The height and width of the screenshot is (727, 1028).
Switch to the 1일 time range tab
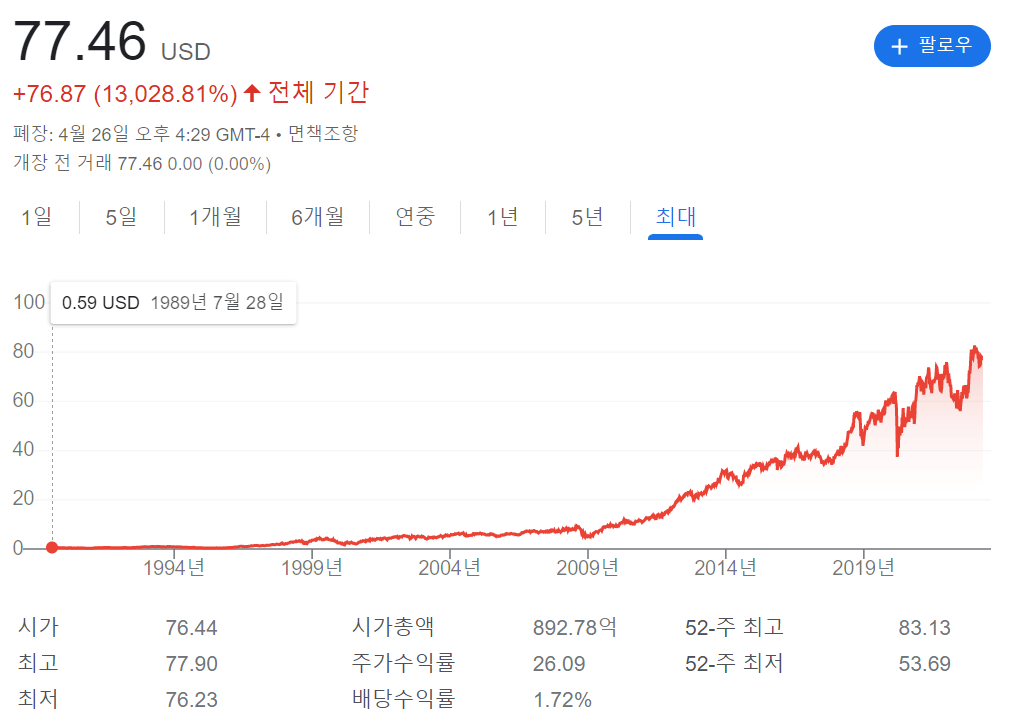38,217
